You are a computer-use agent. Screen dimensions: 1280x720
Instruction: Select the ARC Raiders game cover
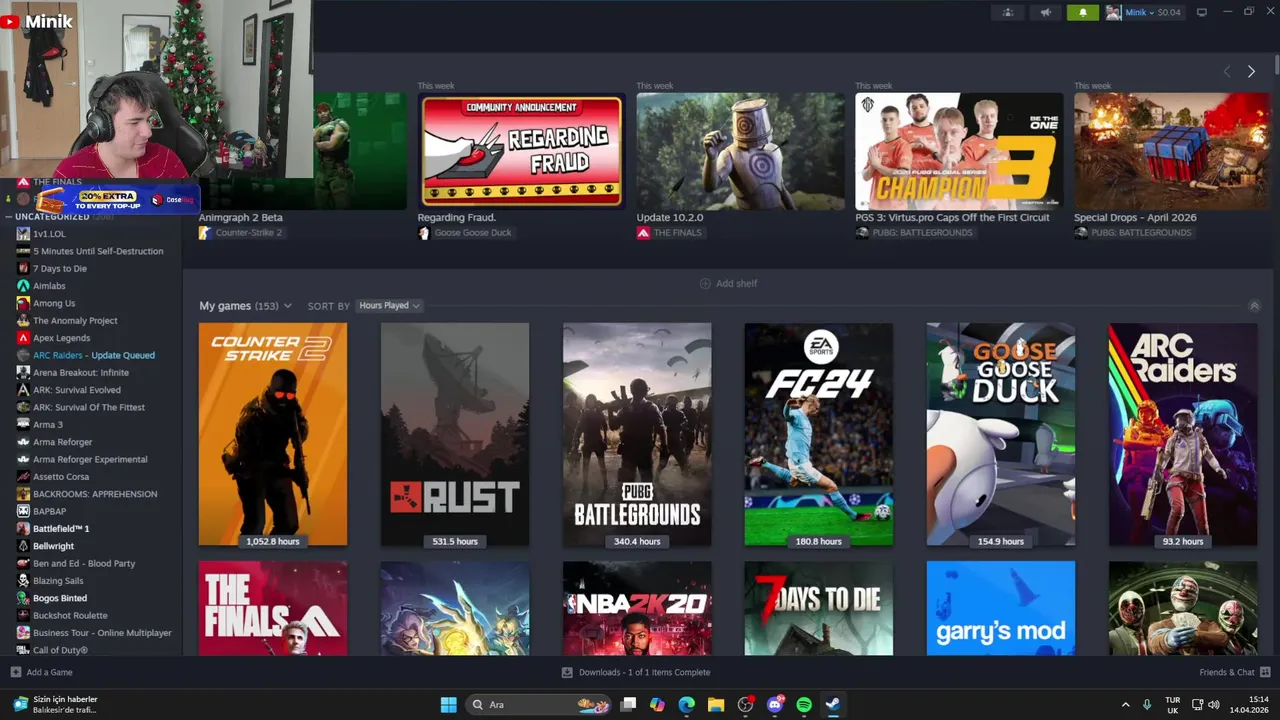tap(1183, 434)
